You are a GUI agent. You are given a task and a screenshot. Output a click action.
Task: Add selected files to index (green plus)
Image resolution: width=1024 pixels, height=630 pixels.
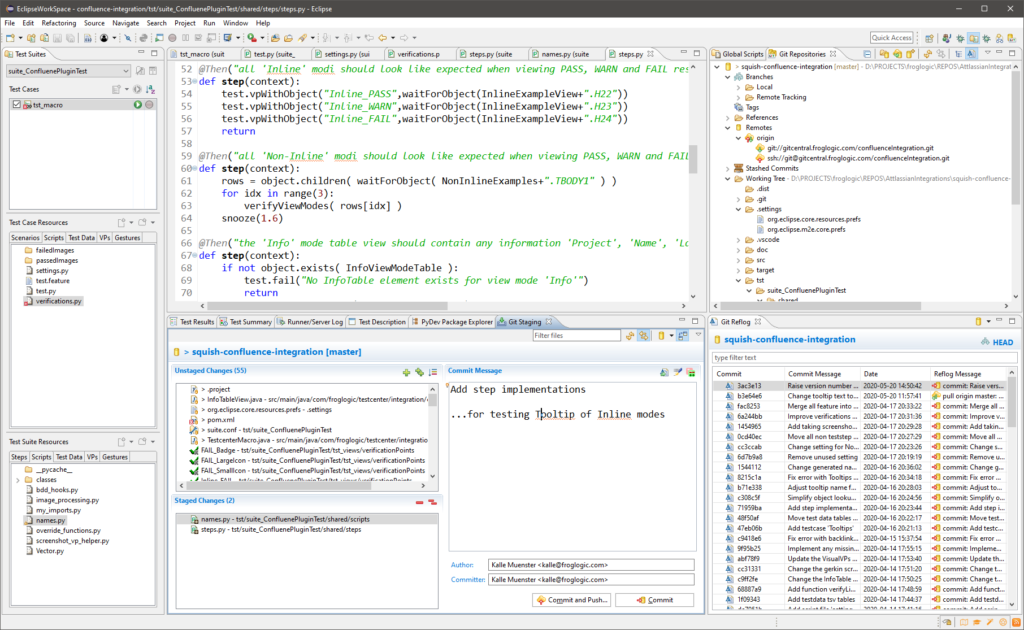tap(406, 372)
